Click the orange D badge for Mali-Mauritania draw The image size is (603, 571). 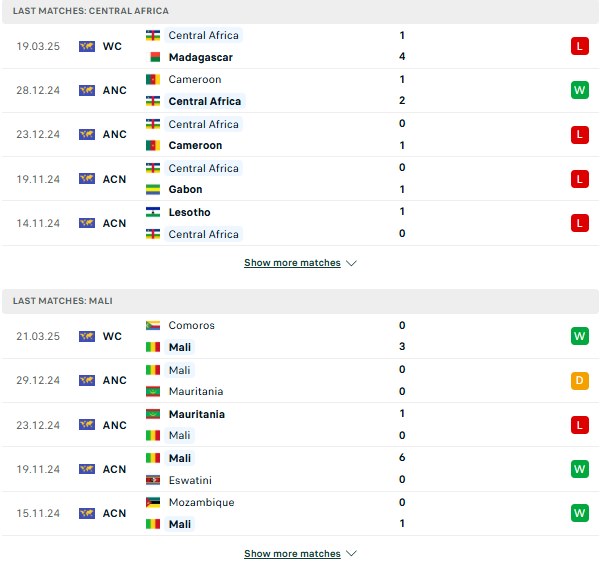(x=582, y=382)
